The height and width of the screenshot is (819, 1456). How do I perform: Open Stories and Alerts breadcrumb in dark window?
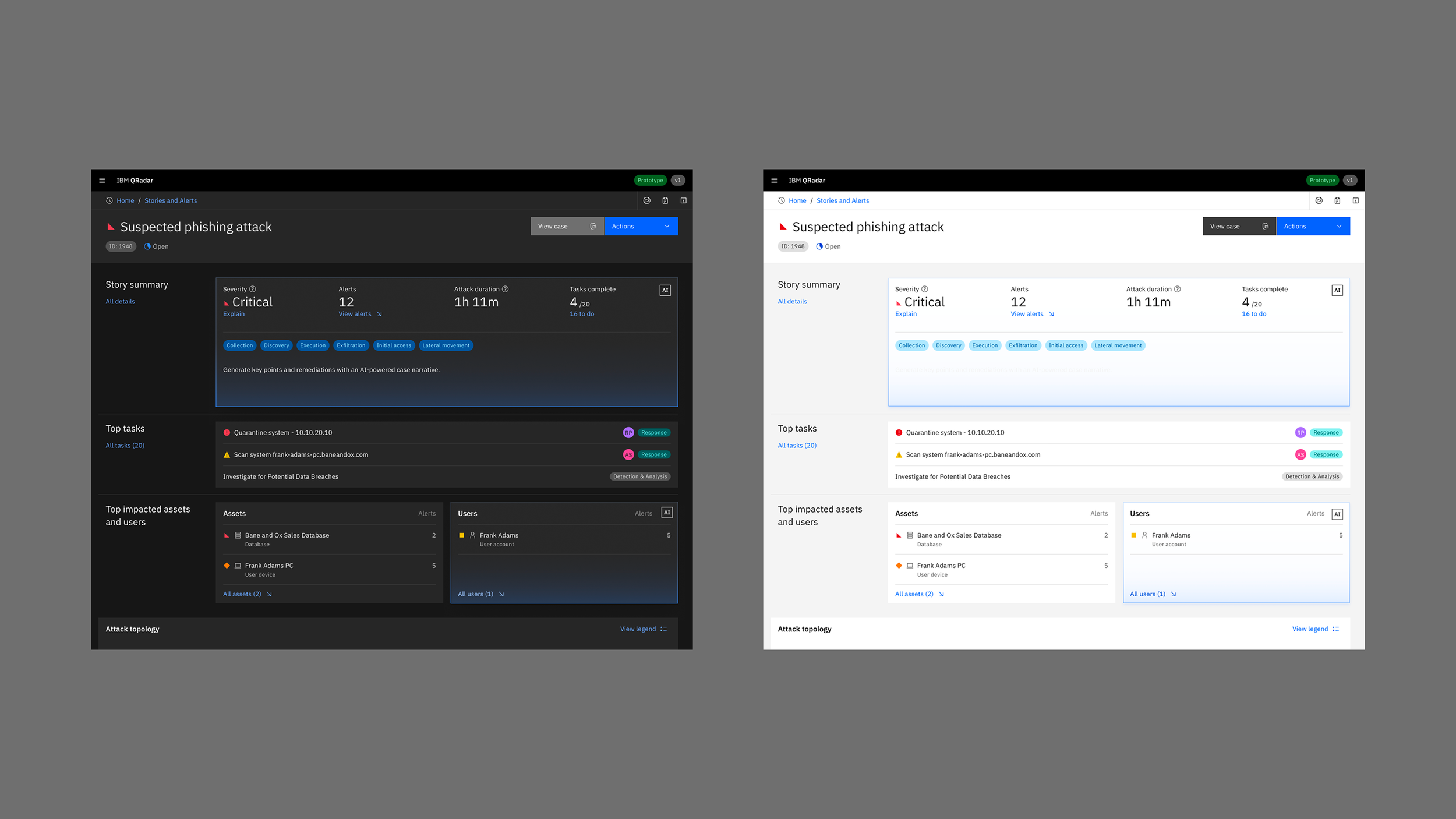click(x=171, y=200)
